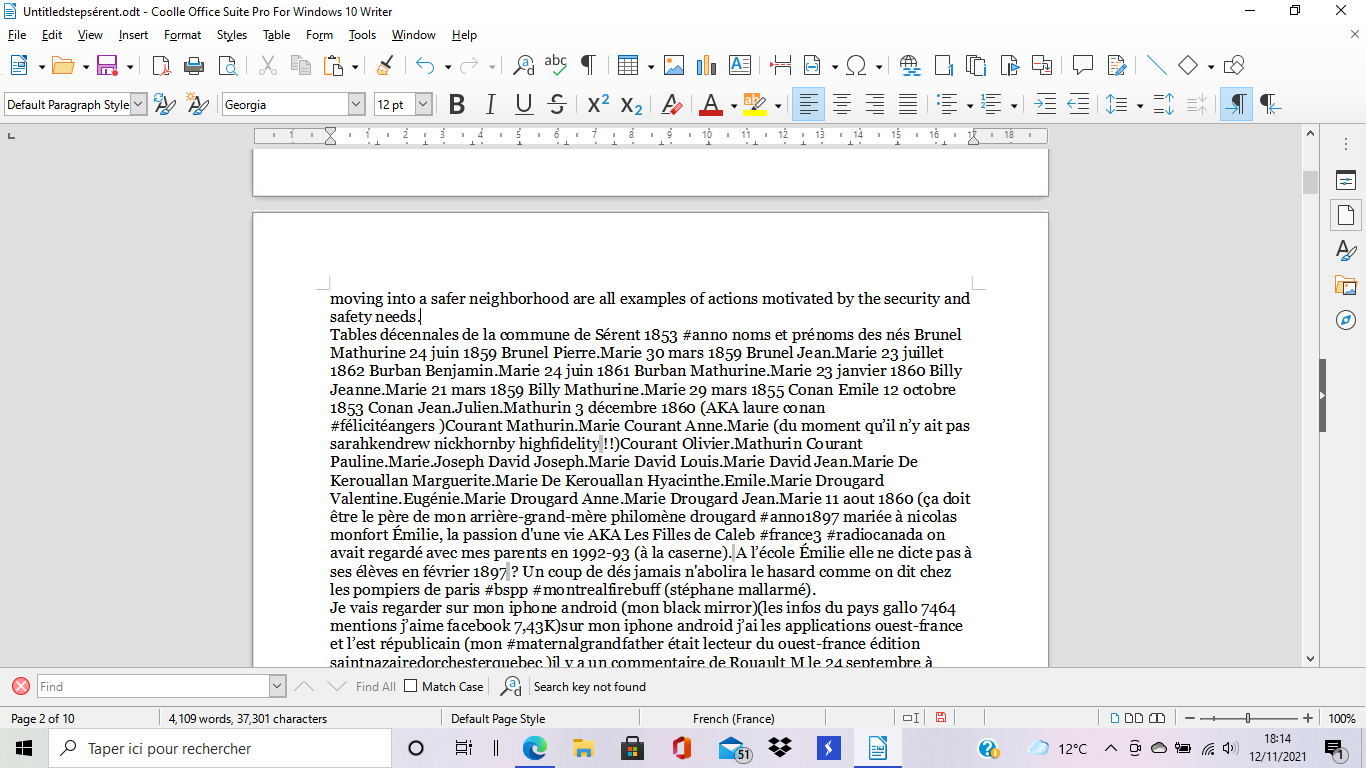Click the French (France) language status
The width and height of the screenshot is (1366, 768).
click(734, 718)
